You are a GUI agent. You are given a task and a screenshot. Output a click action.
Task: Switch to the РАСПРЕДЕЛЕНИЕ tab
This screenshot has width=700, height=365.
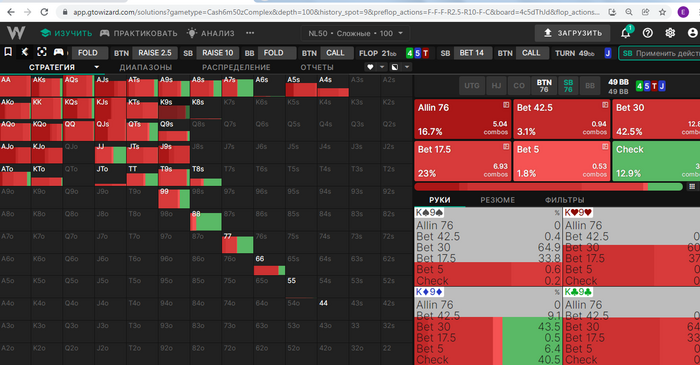[236, 67]
